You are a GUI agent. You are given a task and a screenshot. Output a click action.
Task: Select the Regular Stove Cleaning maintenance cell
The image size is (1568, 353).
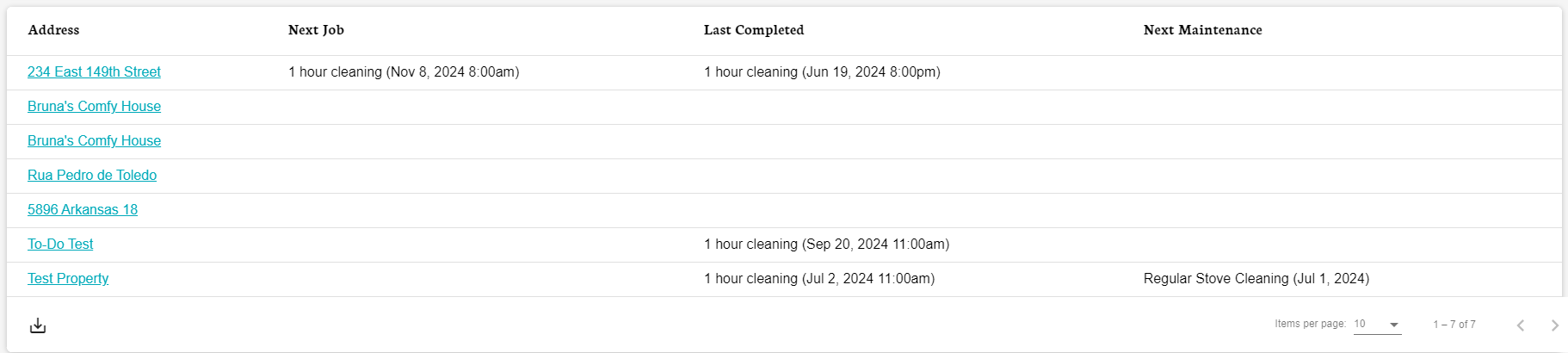pyautogui.click(x=1256, y=279)
